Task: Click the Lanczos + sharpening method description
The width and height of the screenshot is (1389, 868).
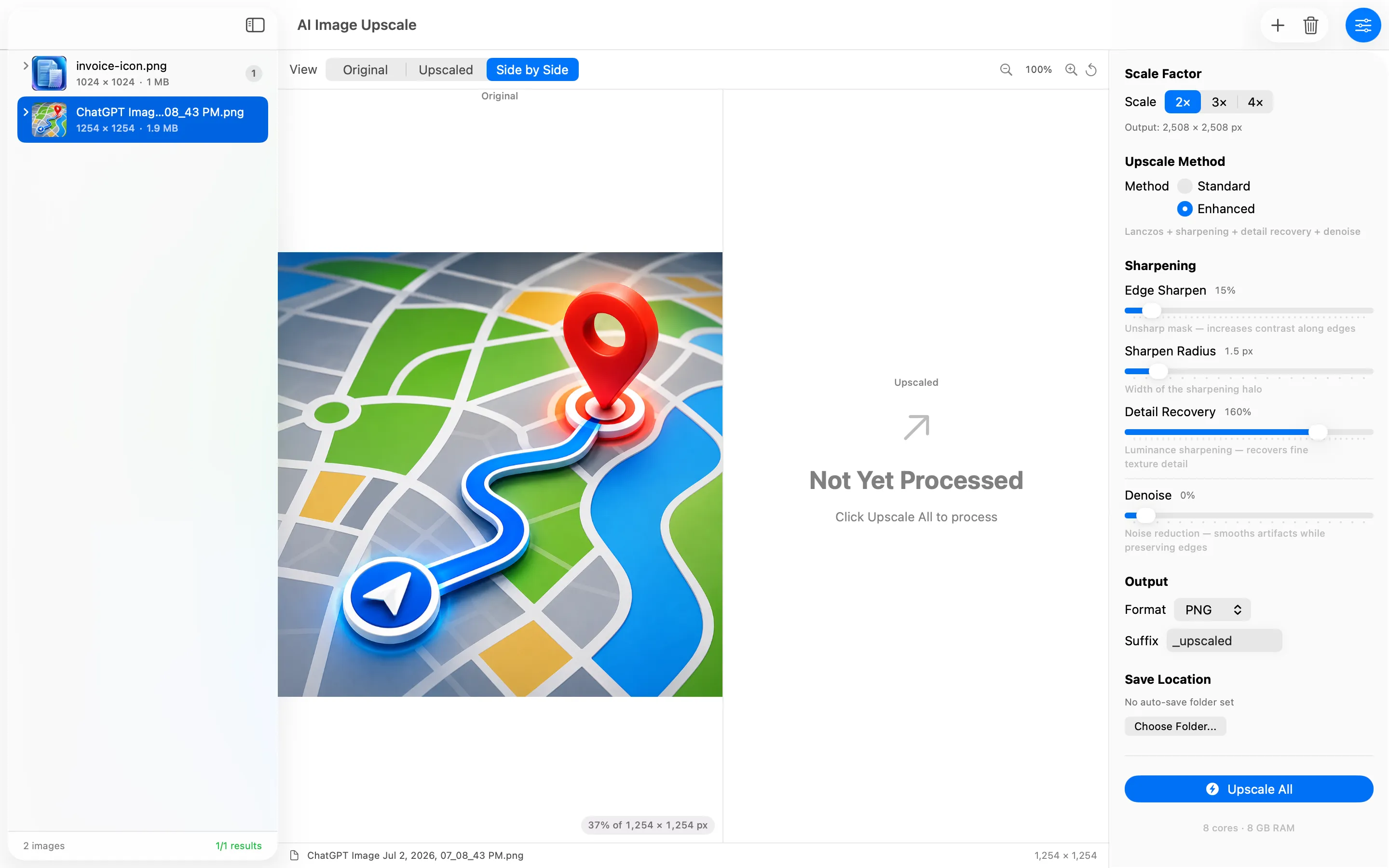Action: coord(1242,231)
